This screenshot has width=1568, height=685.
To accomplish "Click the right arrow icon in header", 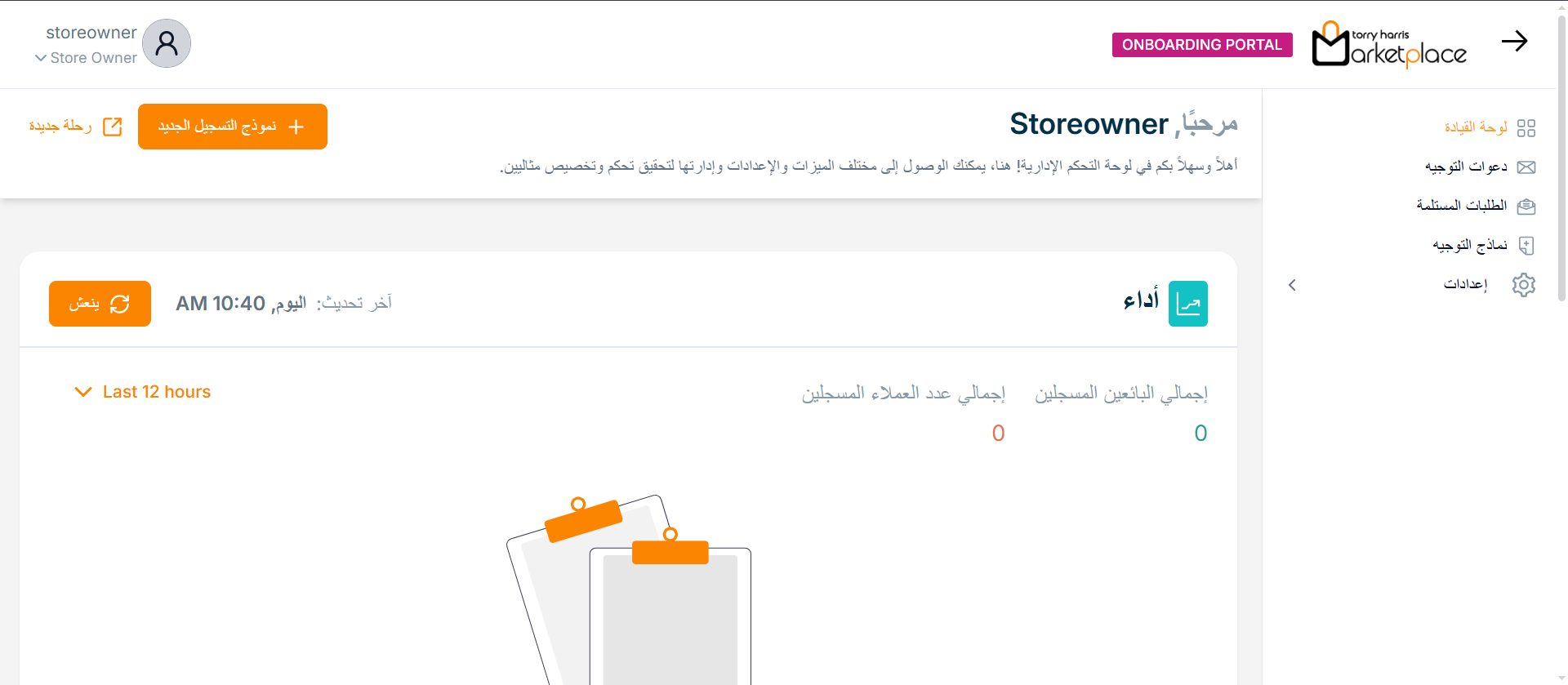I will click(1514, 42).
